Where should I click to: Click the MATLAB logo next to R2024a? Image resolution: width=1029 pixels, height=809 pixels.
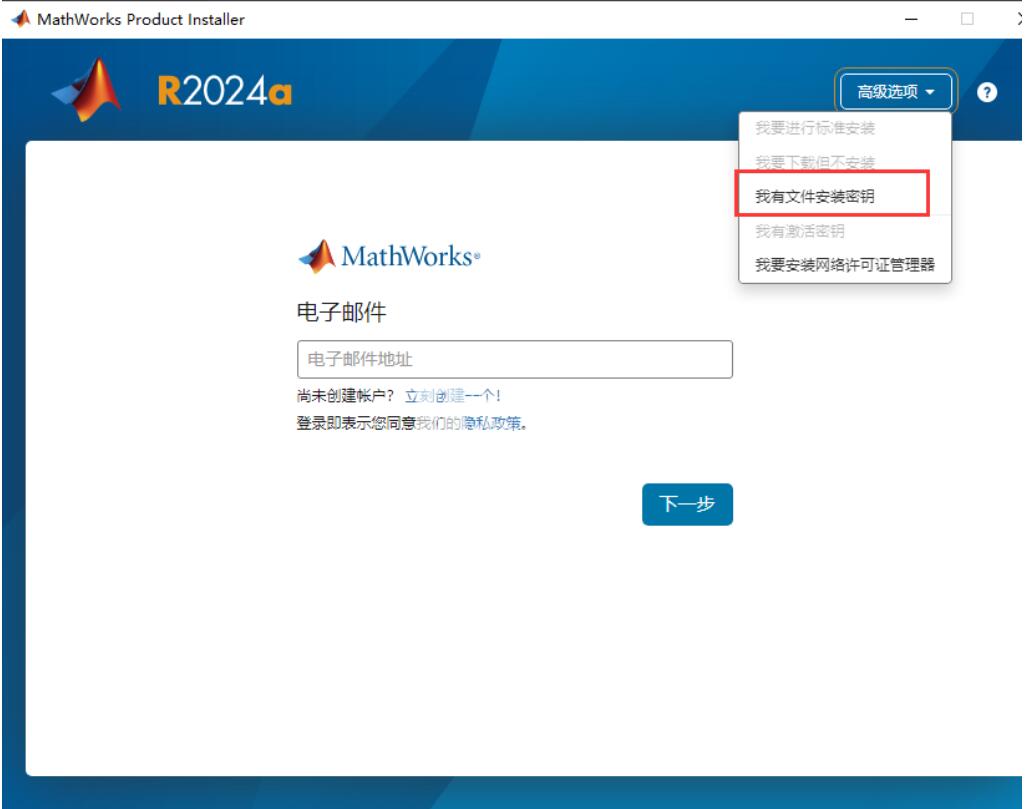point(87,91)
